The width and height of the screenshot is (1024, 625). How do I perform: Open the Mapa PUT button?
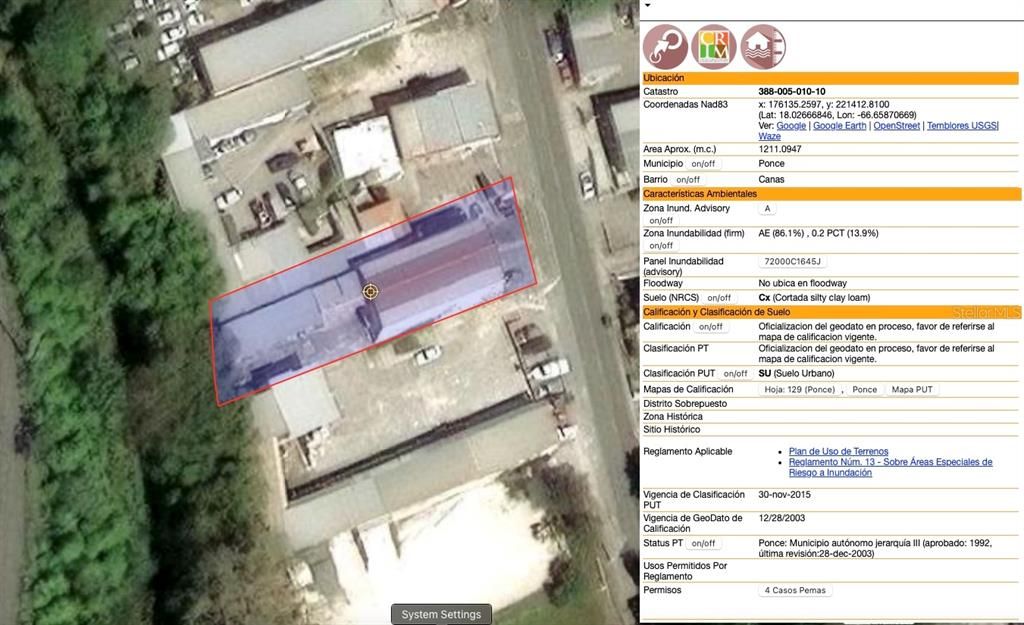pos(912,390)
